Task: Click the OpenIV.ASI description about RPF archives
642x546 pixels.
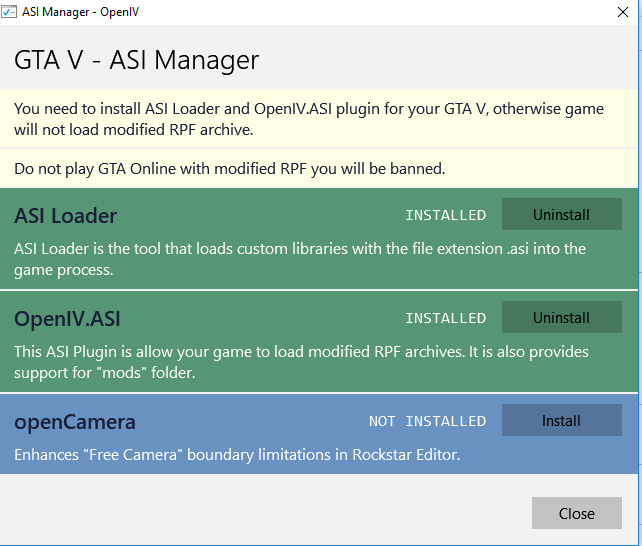Action: point(301,361)
